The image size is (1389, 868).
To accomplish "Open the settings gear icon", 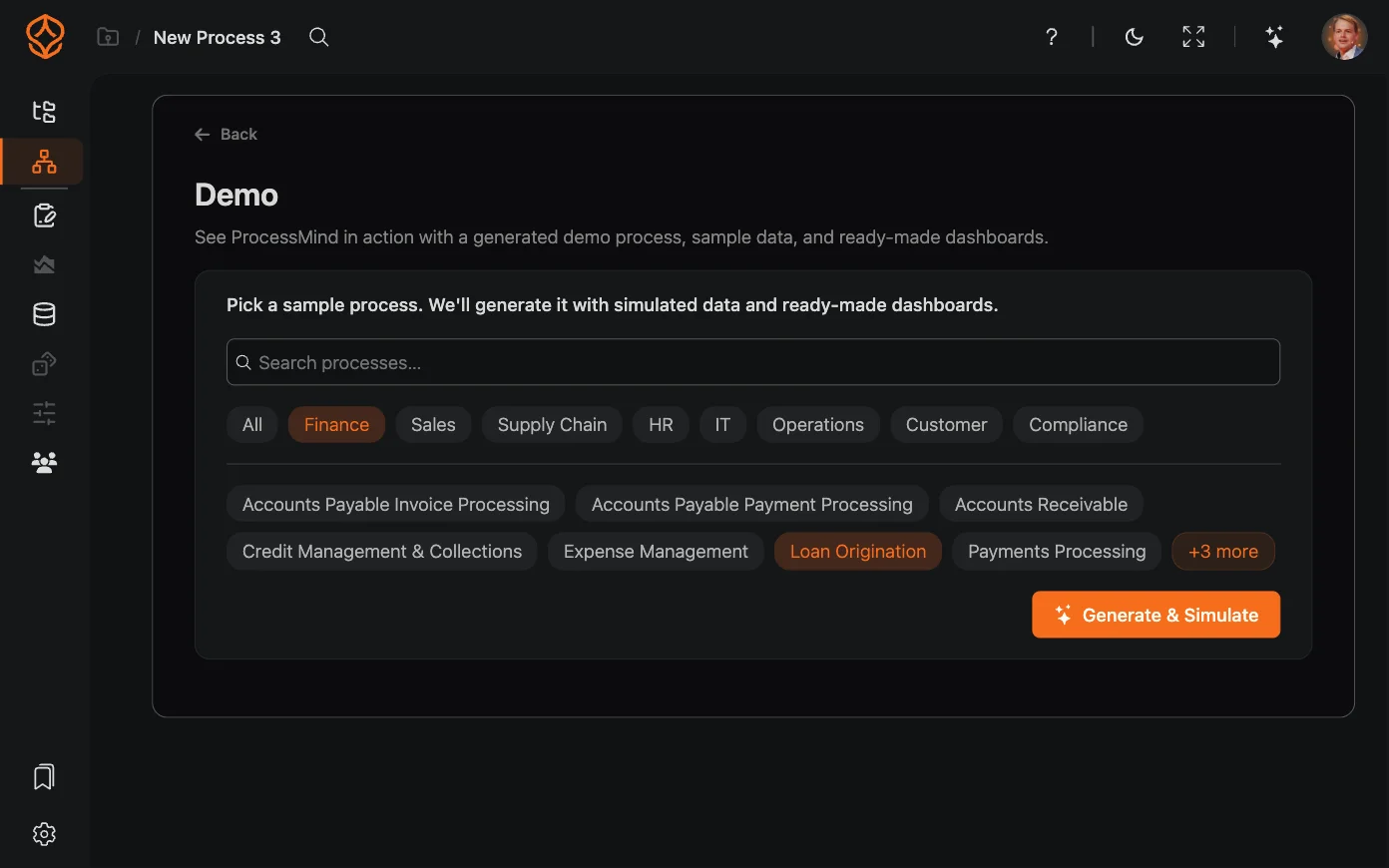I will [44, 834].
